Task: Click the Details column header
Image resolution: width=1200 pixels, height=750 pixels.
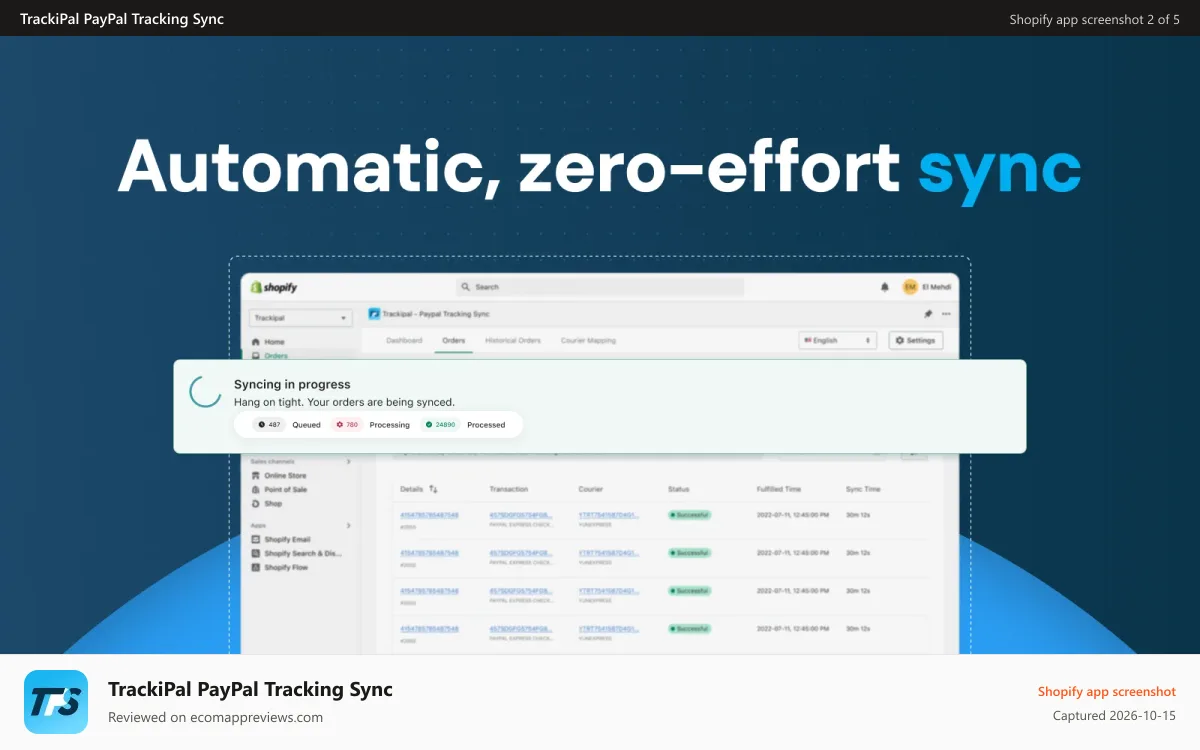Action: pyautogui.click(x=412, y=489)
